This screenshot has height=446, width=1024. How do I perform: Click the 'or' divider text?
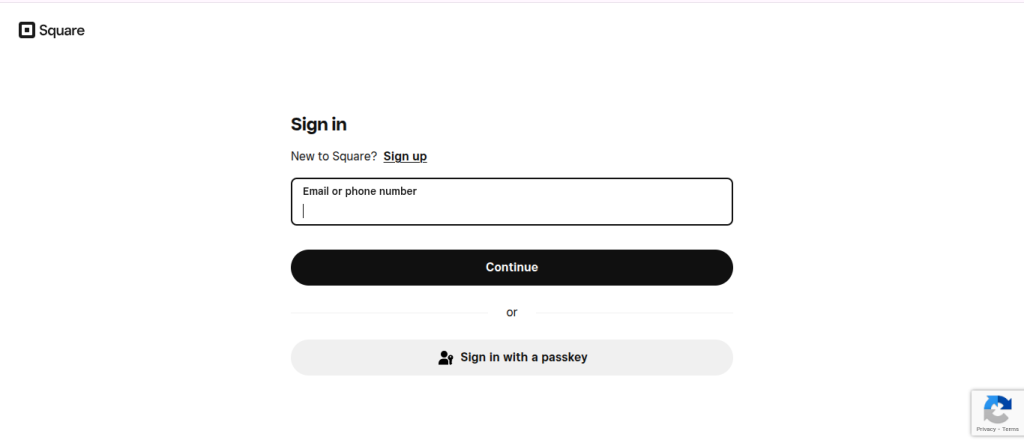coord(511,312)
